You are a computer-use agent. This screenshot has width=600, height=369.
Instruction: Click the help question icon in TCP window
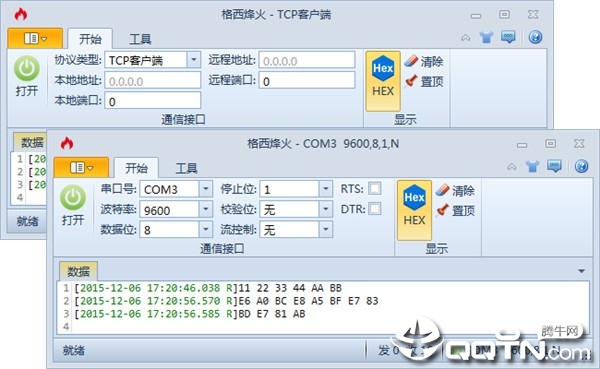point(535,37)
